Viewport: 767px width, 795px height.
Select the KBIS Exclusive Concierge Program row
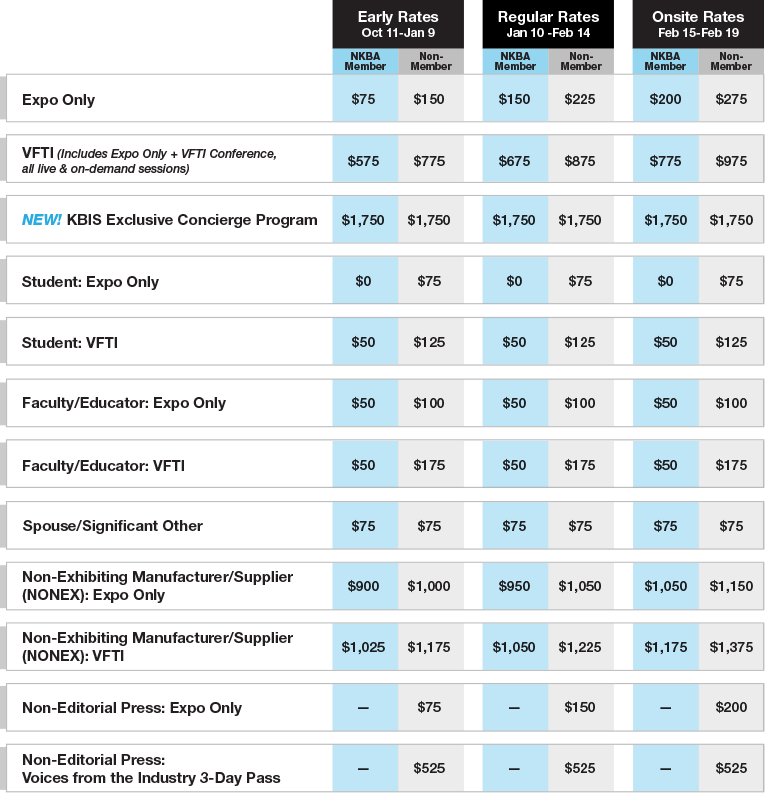[x=192, y=220]
